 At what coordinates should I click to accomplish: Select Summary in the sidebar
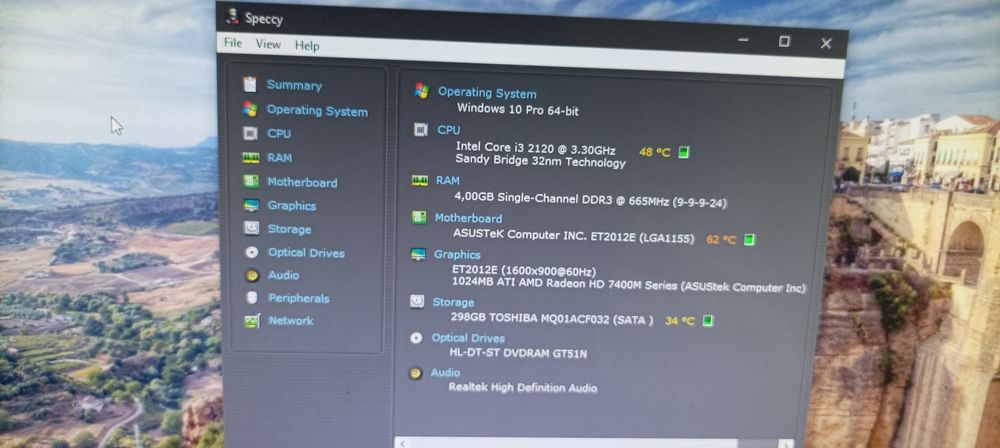point(294,85)
